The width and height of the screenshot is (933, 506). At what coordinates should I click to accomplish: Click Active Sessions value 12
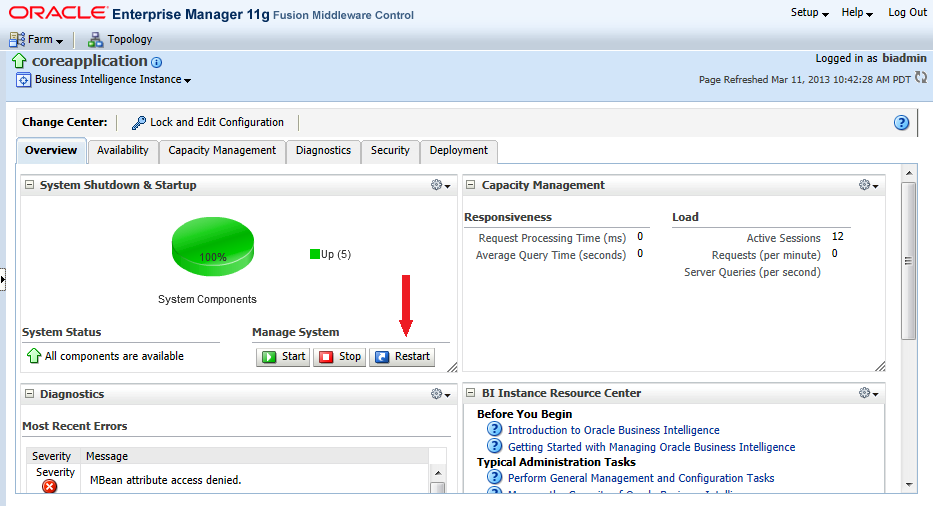point(838,236)
